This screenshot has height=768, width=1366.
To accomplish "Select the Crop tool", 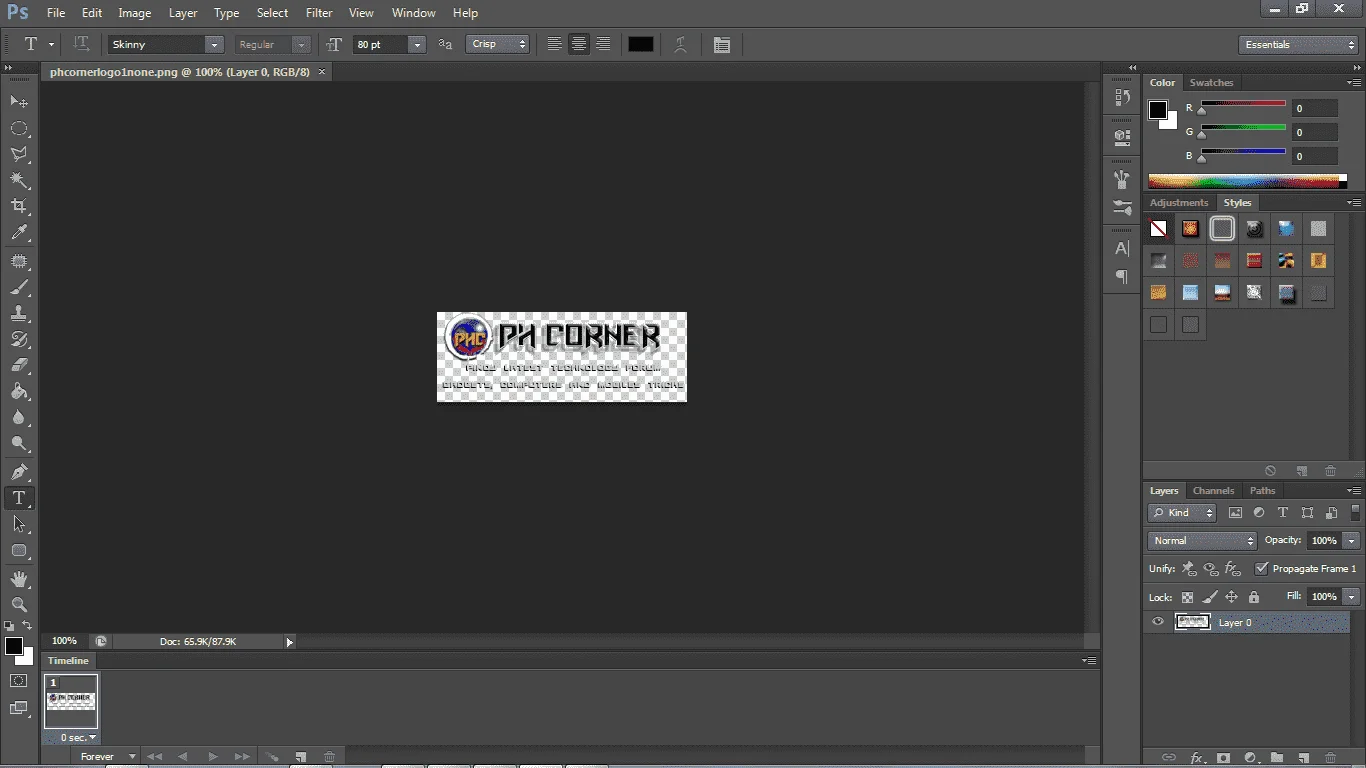I will coord(19,206).
